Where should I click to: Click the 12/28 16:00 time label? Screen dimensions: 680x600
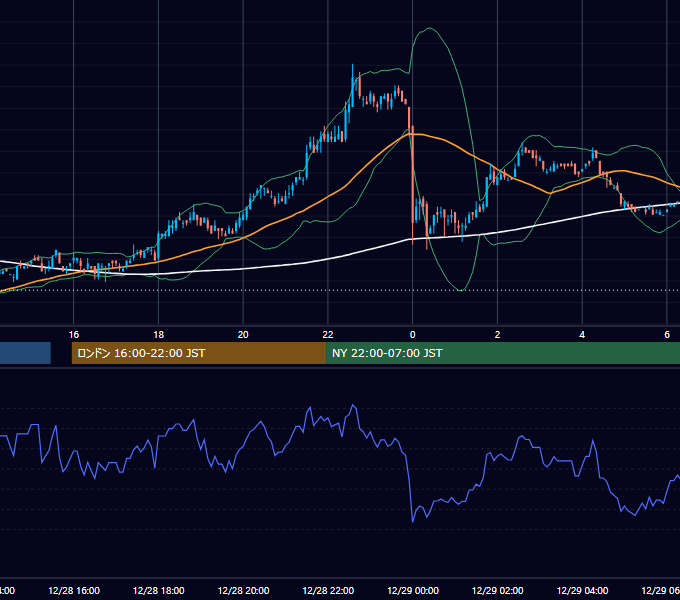[x=74, y=590]
